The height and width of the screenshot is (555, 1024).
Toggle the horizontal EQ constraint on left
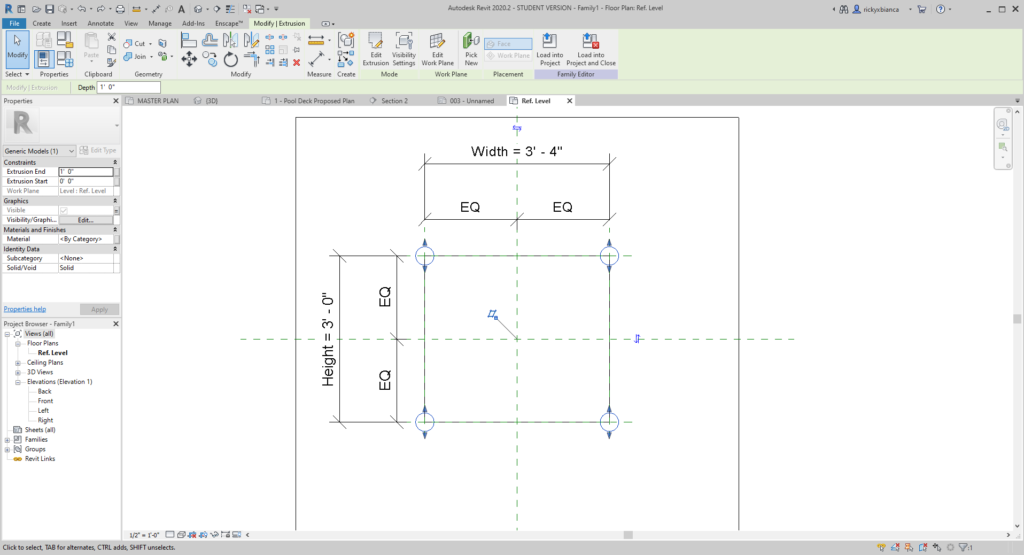point(470,207)
